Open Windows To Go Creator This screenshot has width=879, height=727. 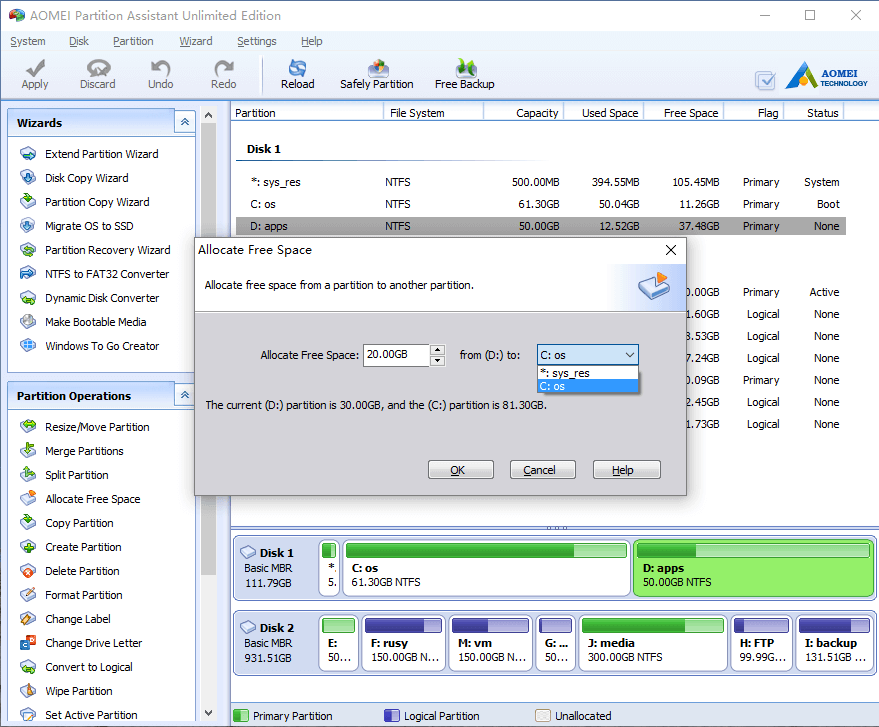102,346
